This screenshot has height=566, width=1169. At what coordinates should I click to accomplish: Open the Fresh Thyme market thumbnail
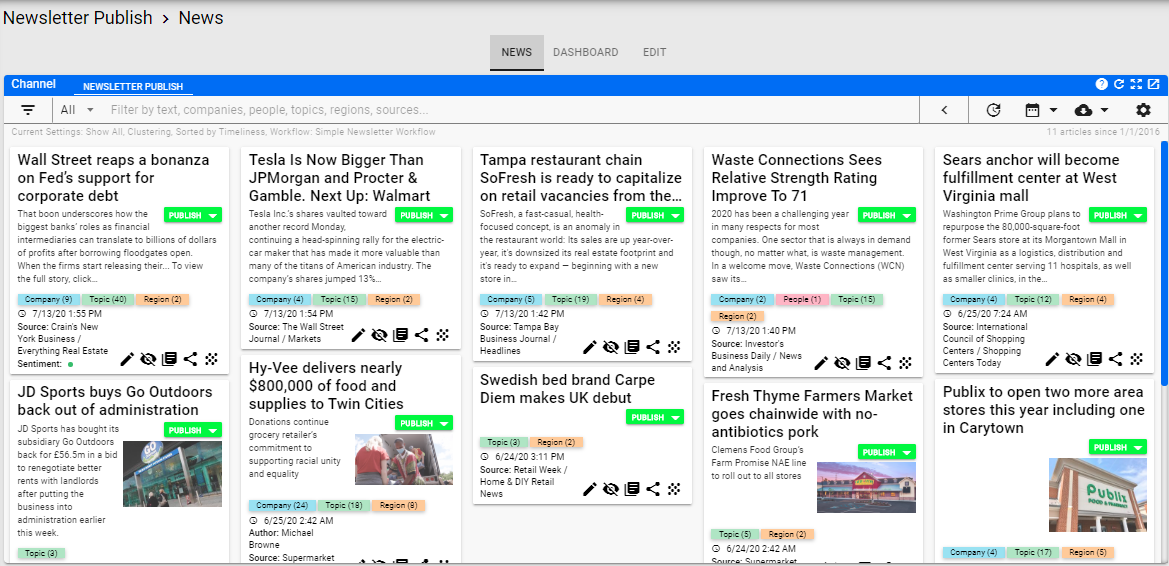pyautogui.click(x=866, y=487)
